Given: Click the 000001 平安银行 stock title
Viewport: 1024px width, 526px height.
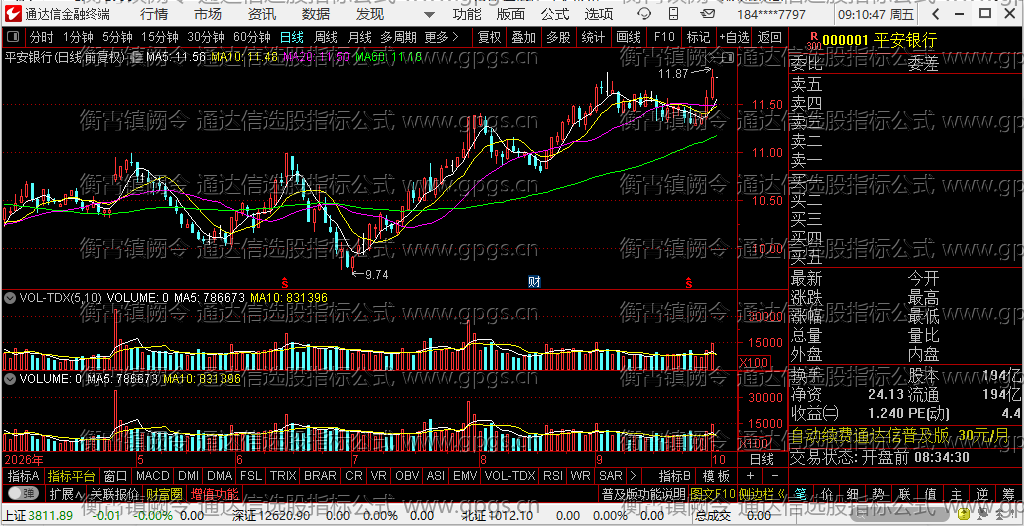Looking at the screenshot, I should point(879,41).
